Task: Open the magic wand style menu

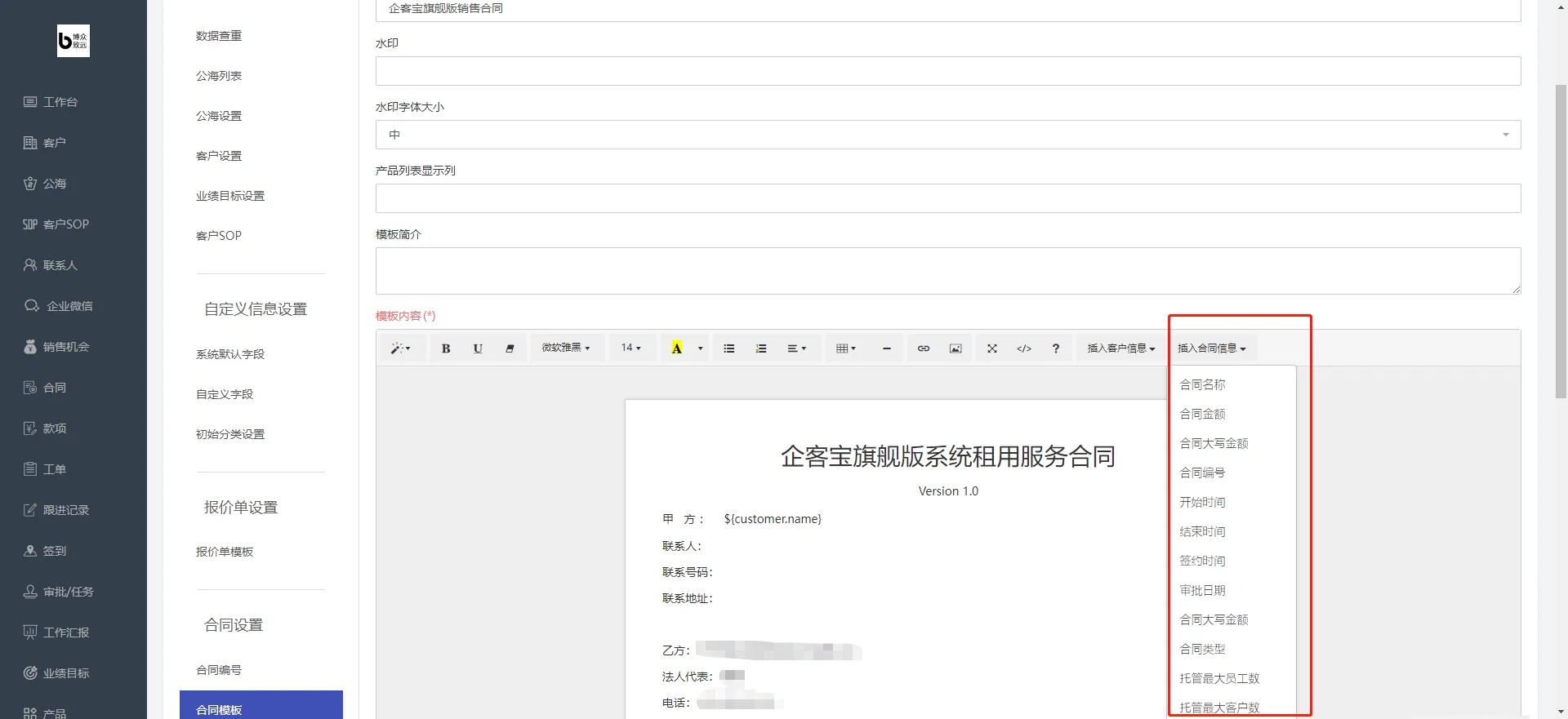Action: pos(400,348)
